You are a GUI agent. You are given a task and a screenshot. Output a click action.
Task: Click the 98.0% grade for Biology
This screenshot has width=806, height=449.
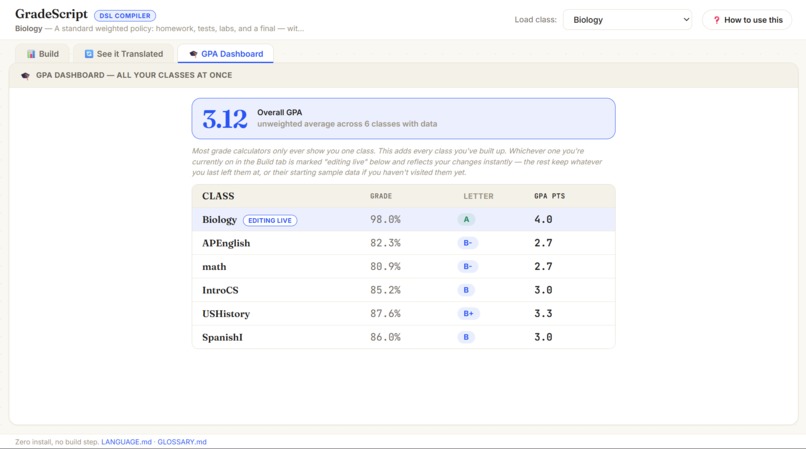click(x=386, y=220)
